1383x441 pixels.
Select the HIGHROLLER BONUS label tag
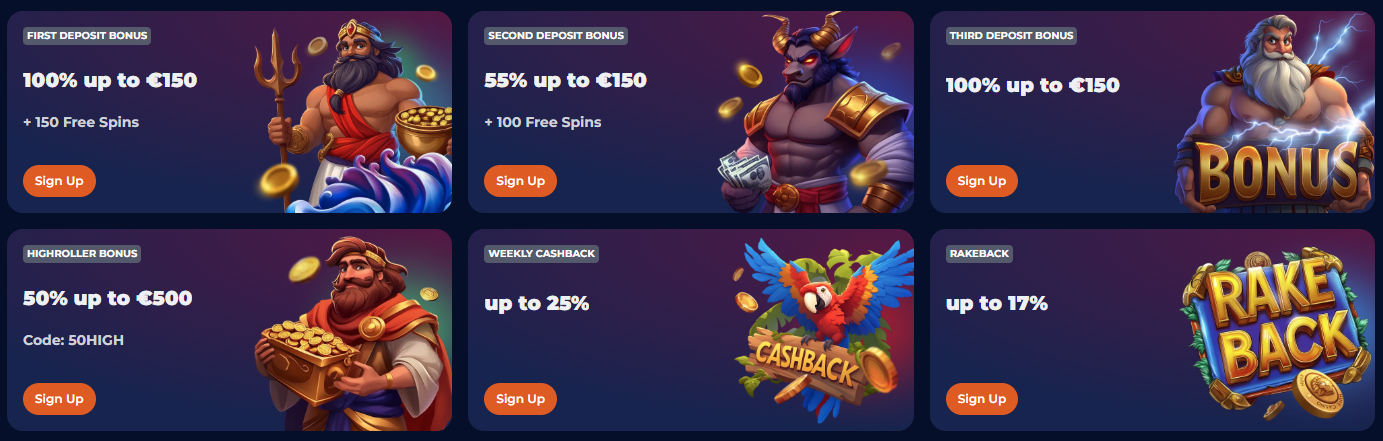[x=82, y=254]
